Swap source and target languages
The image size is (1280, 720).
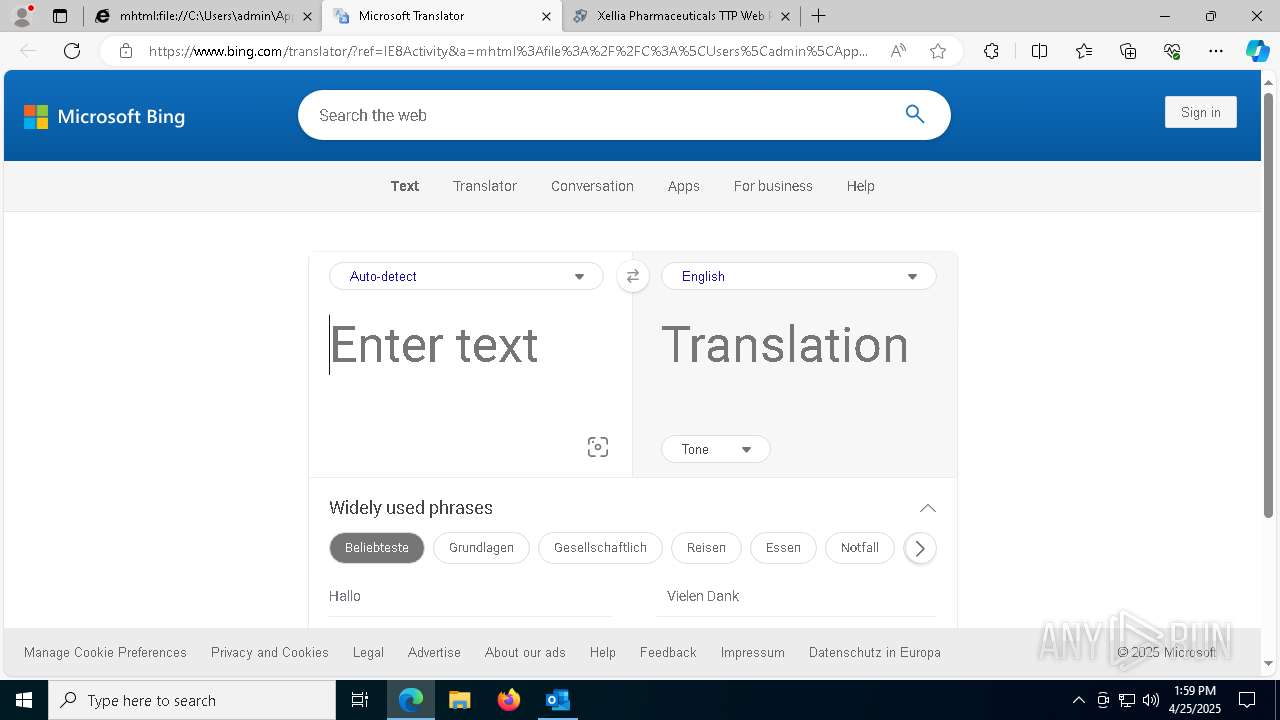tap(632, 277)
